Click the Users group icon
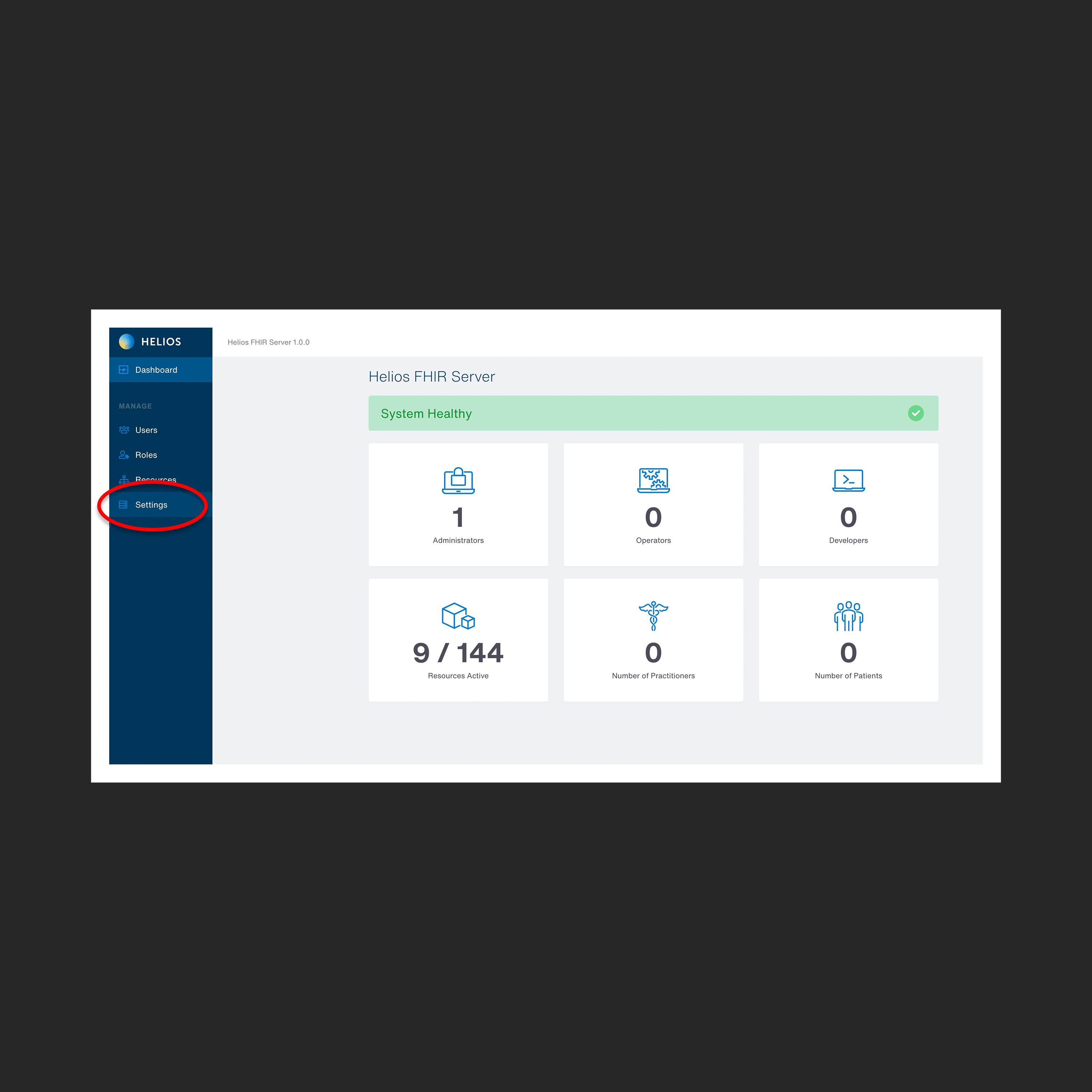This screenshot has height=1092, width=1092. (124, 430)
